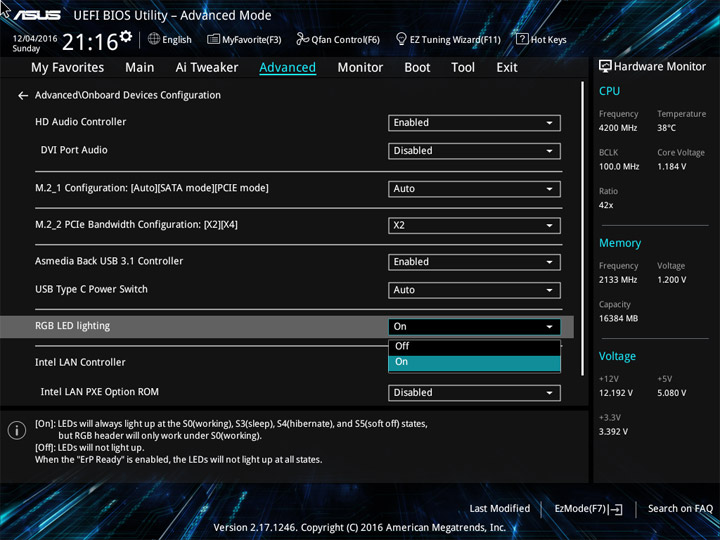Viewport: 720px width, 540px height.
Task: Click the EZ Tuning Wizard lightbulb icon
Action: click(401, 39)
